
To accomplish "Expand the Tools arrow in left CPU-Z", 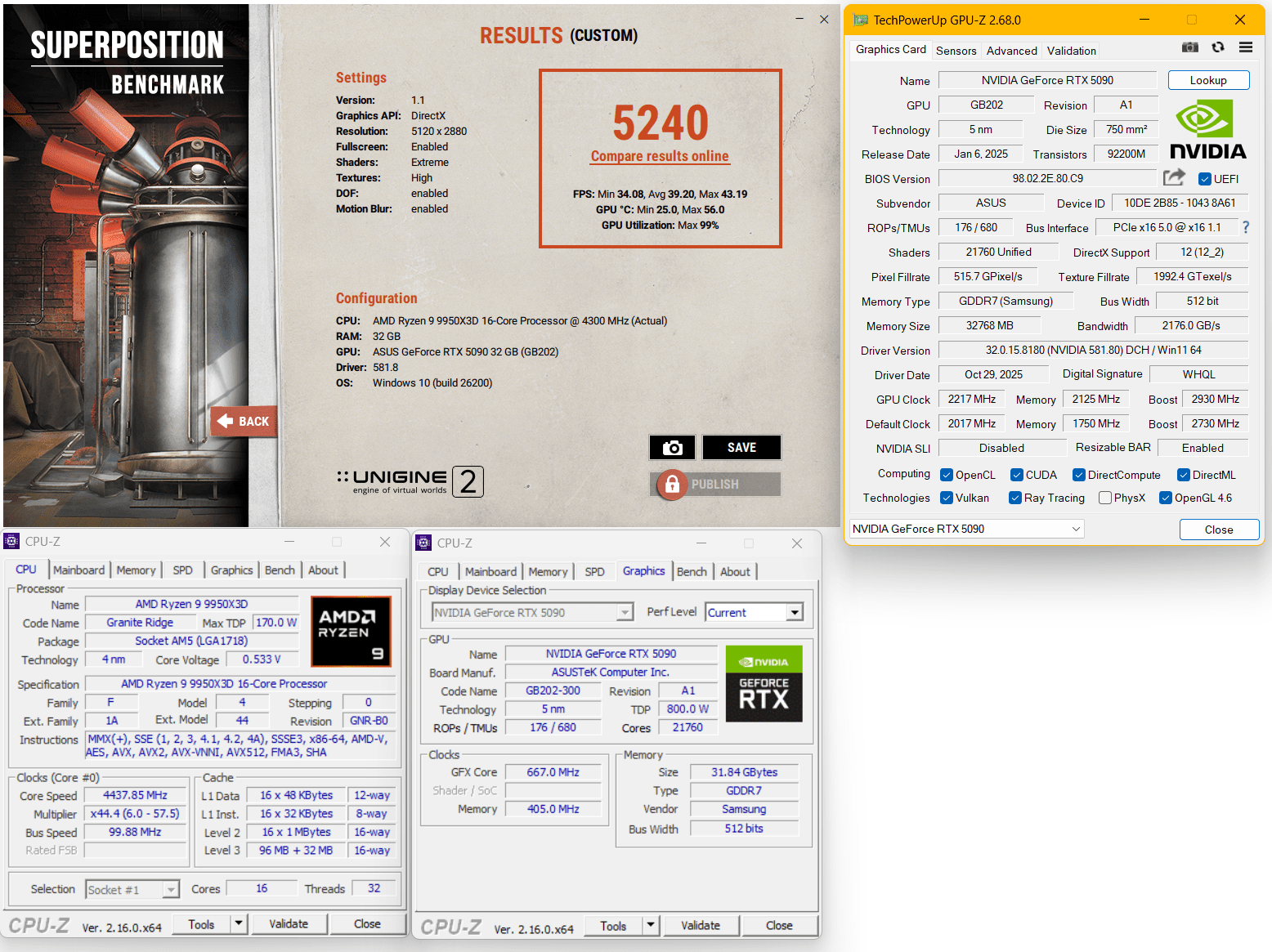I will [238, 923].
